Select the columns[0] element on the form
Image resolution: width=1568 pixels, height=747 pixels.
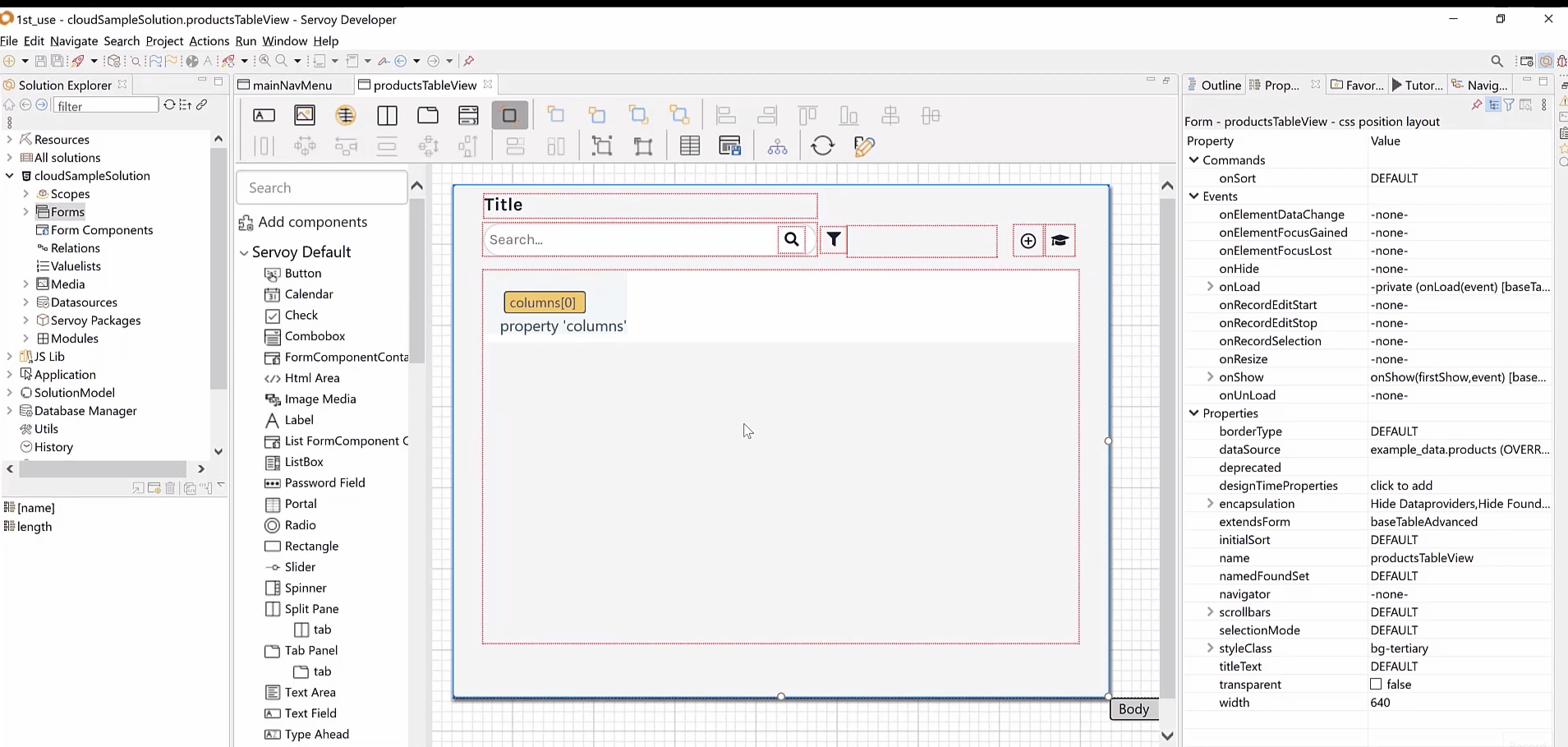tap(544, 302)
